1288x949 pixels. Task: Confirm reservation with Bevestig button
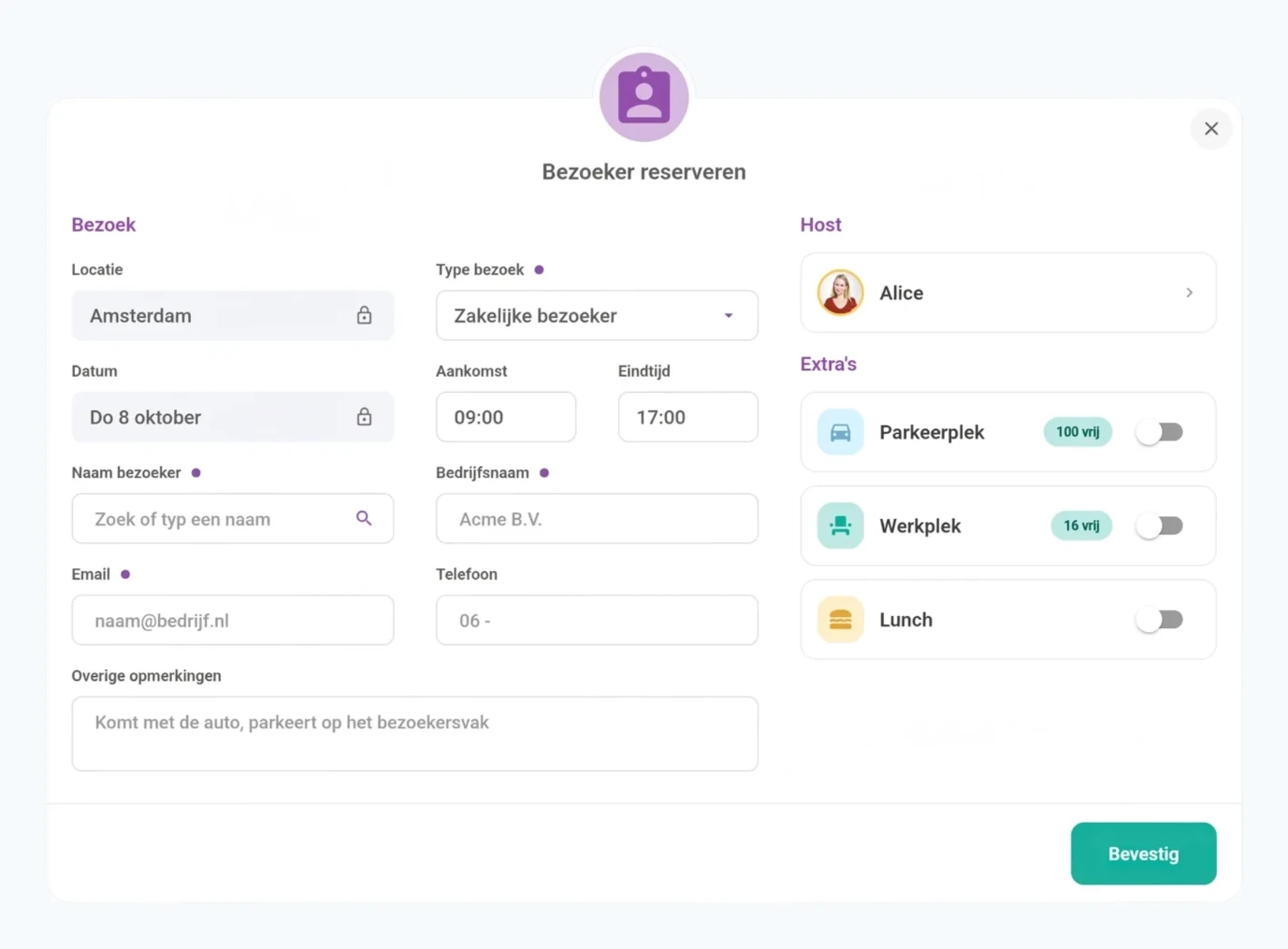(1143, 854)
